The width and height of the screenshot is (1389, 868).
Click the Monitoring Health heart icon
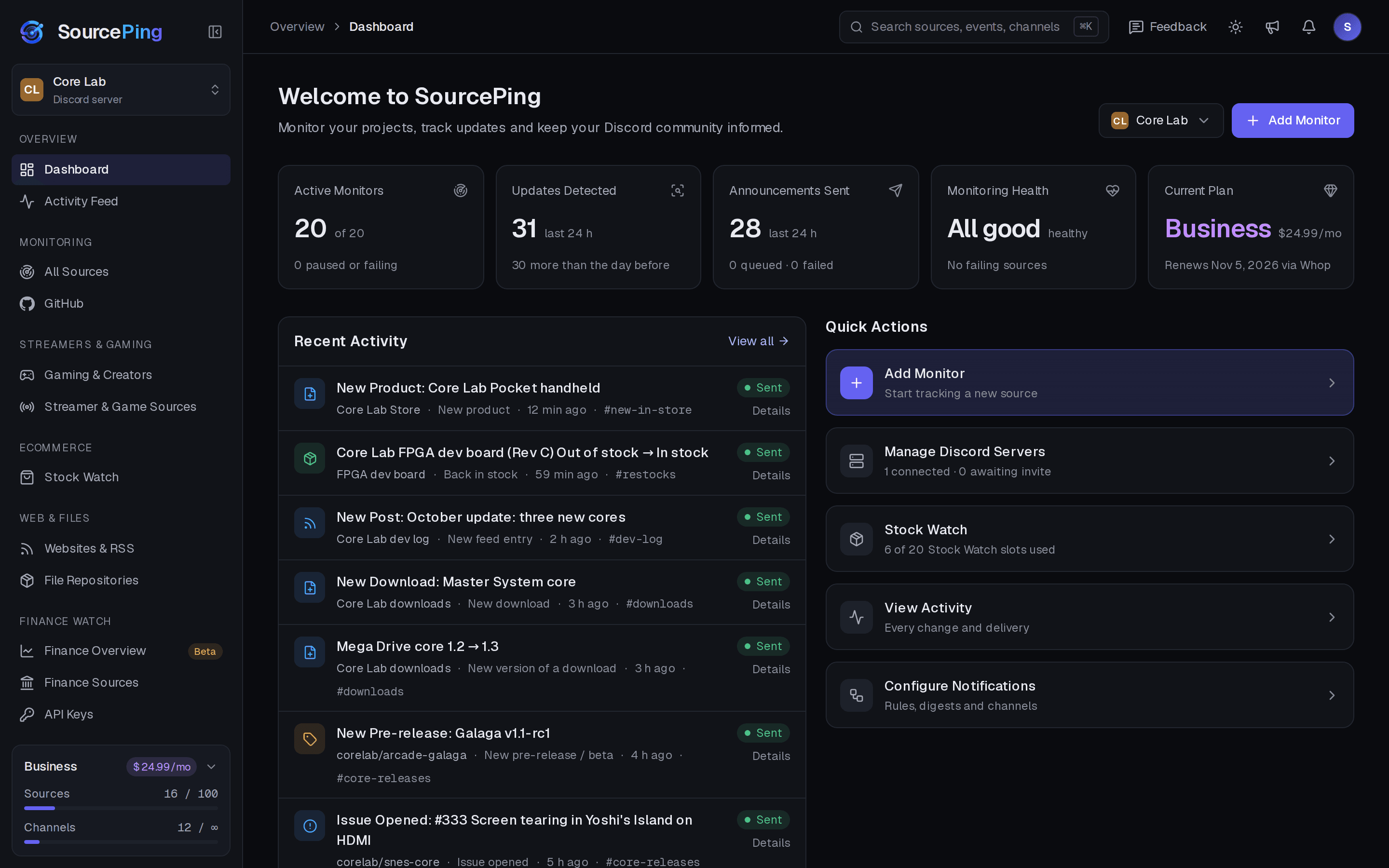pos(1112,190)
